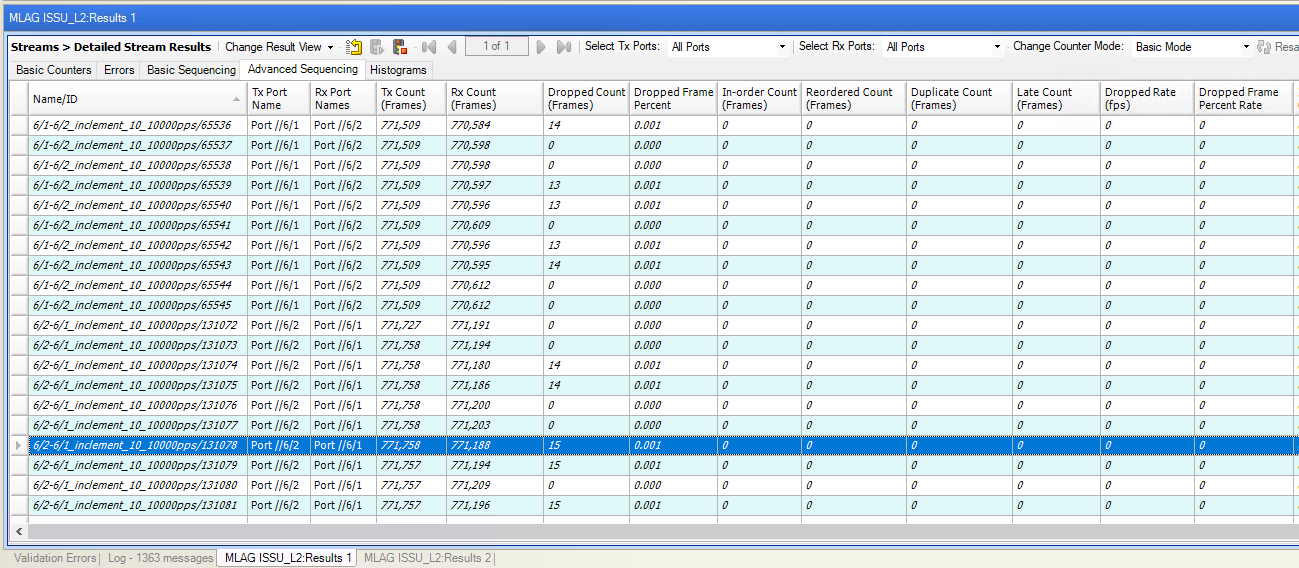This screenshot has width=1299, height=568.
Task: Click the horizontal scrollbar left arrow
Action: coord(18,532)
